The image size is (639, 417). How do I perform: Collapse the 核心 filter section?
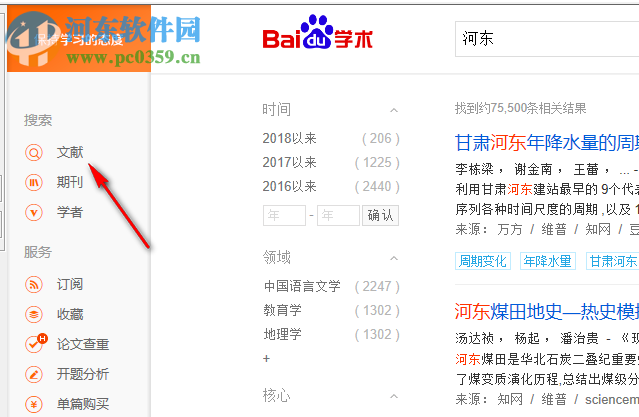[394, 396]
